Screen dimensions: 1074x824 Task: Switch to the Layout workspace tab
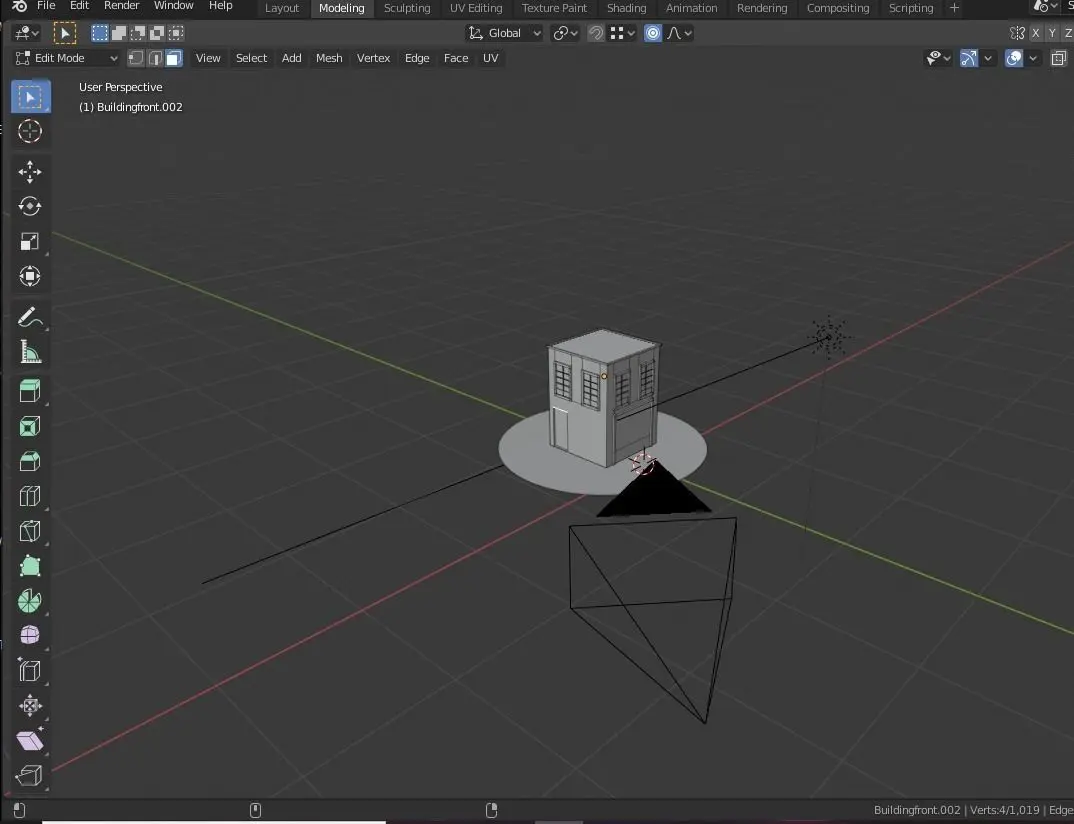(282, 8)
